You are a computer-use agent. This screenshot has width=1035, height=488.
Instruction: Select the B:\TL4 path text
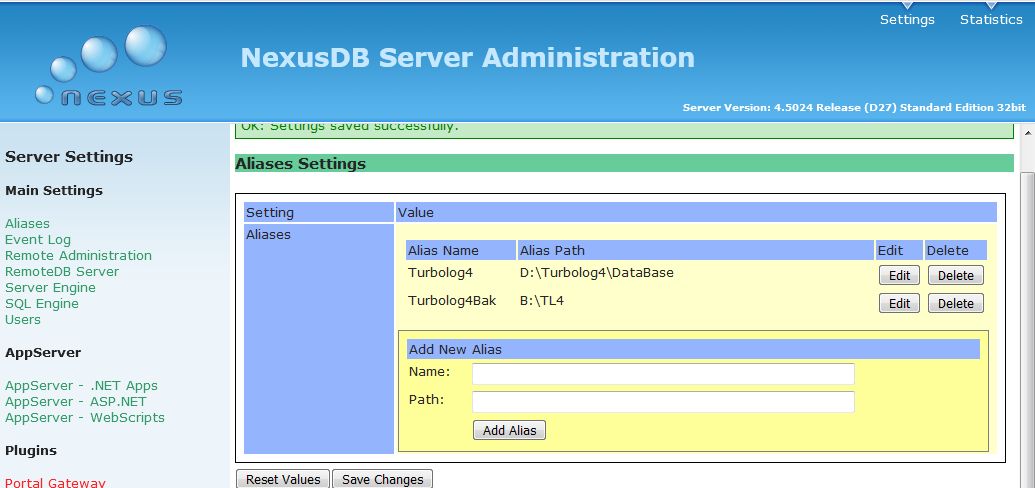click(541, 300)
